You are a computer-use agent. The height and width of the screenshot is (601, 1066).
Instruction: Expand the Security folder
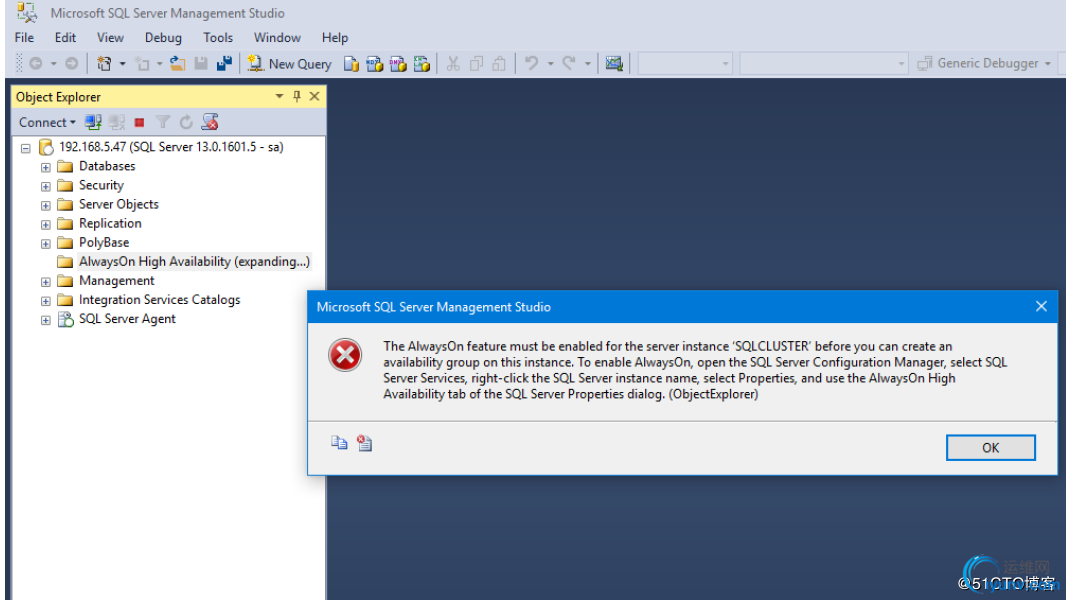click(x=46, y=186)
